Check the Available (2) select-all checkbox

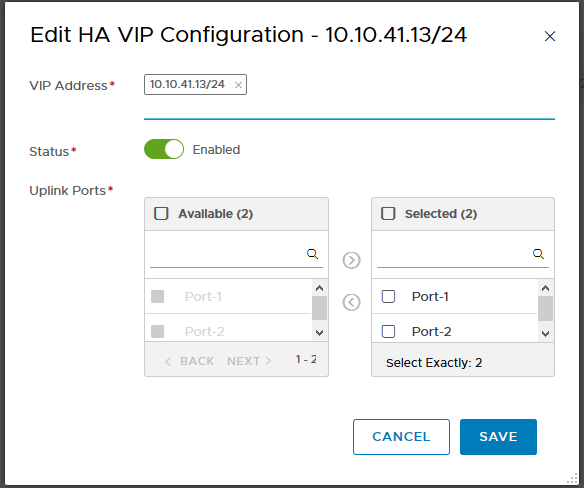tap(161, 213)
